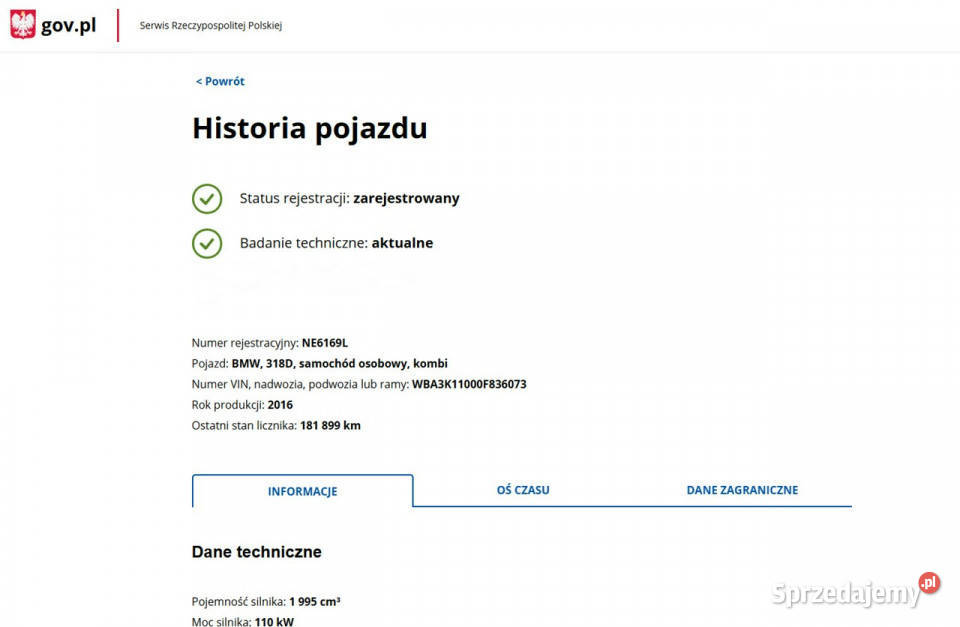Select the Historia pojazdu page heading
Screen dimensions: 960x627
click(309, 129)
